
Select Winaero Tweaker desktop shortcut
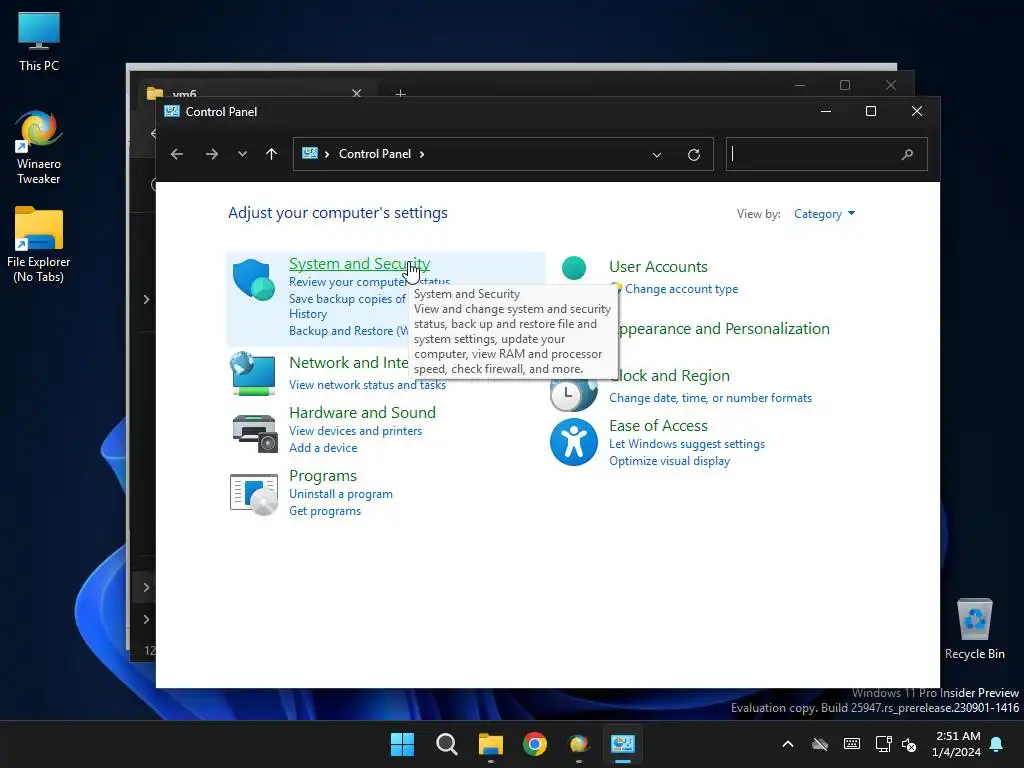point(39,148)
